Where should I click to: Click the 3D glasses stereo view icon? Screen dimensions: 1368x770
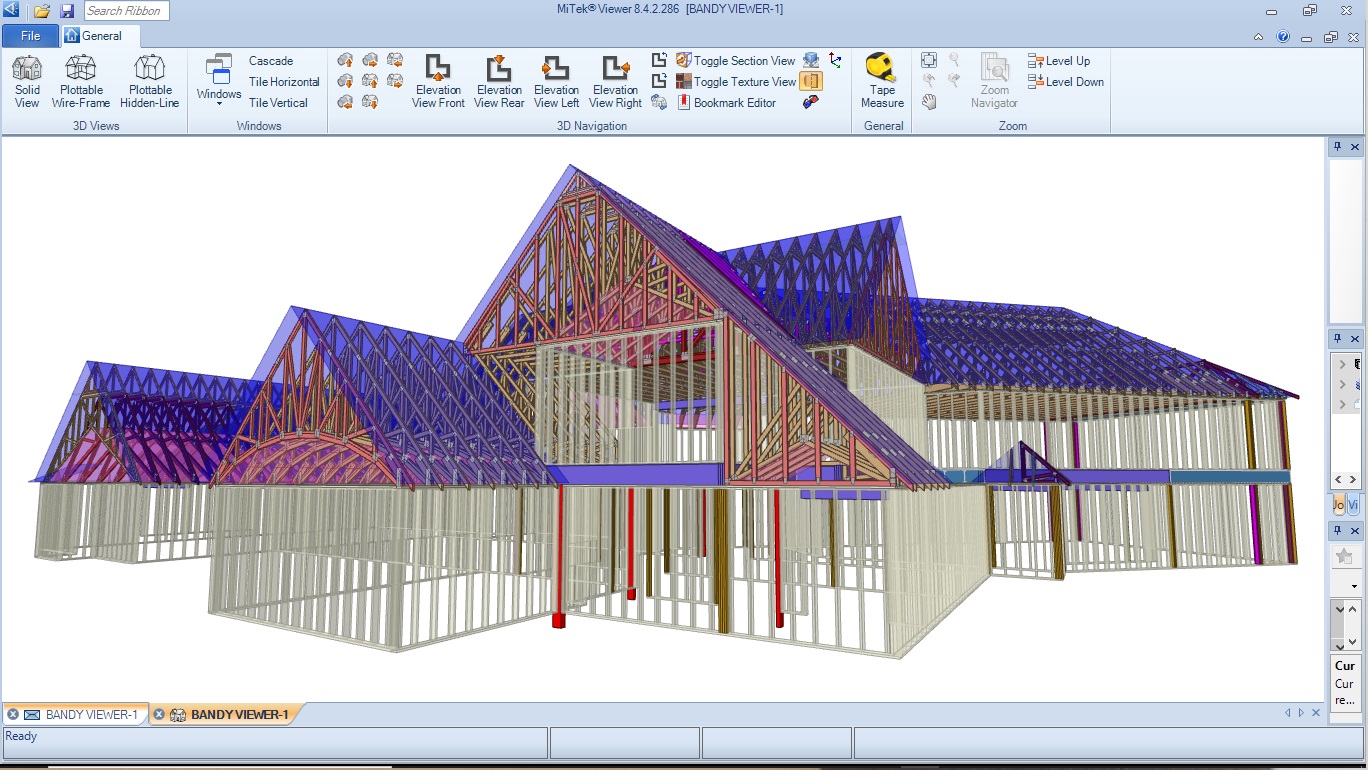point(811,102)
